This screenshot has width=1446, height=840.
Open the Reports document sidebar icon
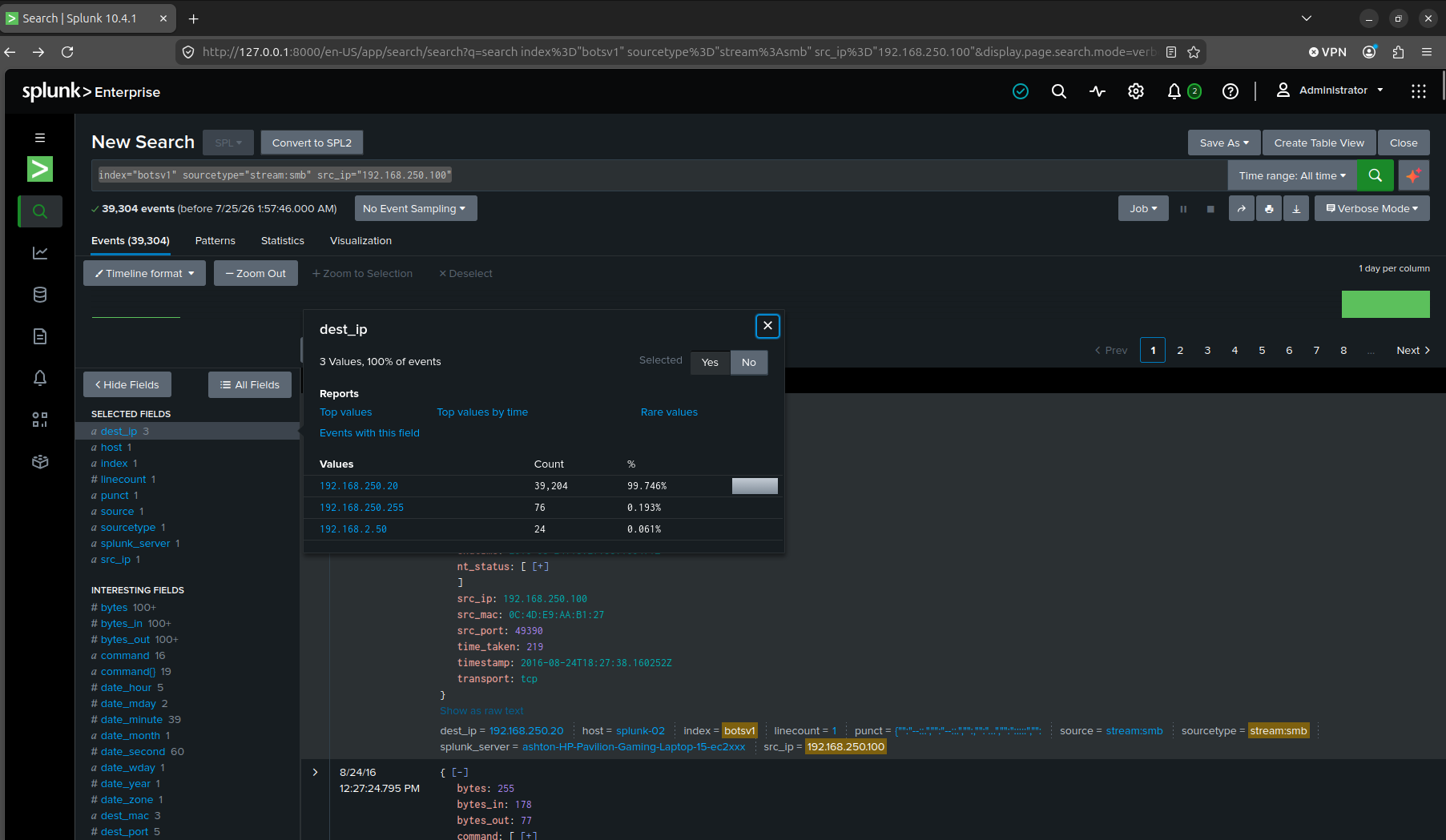(40, 336)
